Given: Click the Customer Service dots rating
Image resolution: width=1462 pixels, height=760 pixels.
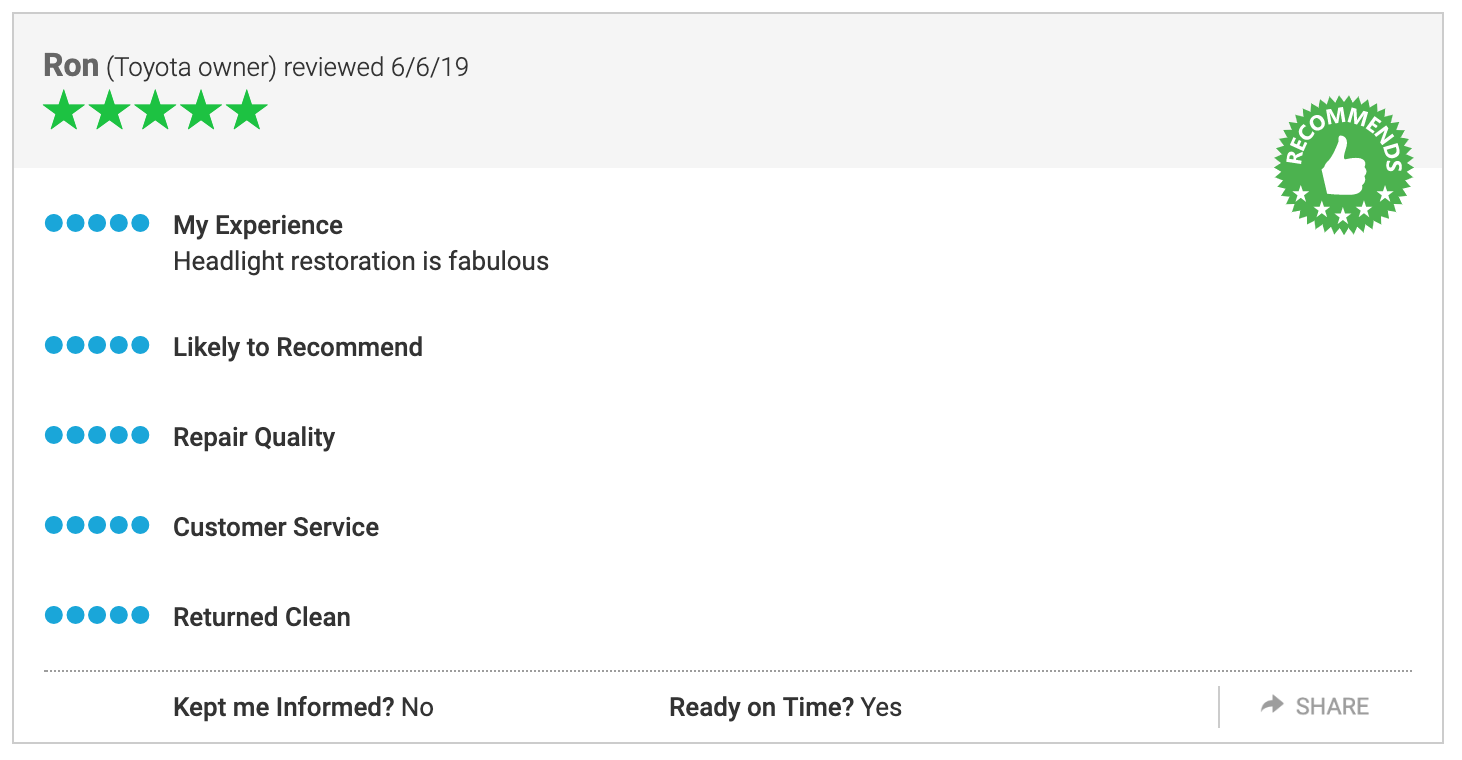Looking at the screenshot, I should click(x=97, y=525).
